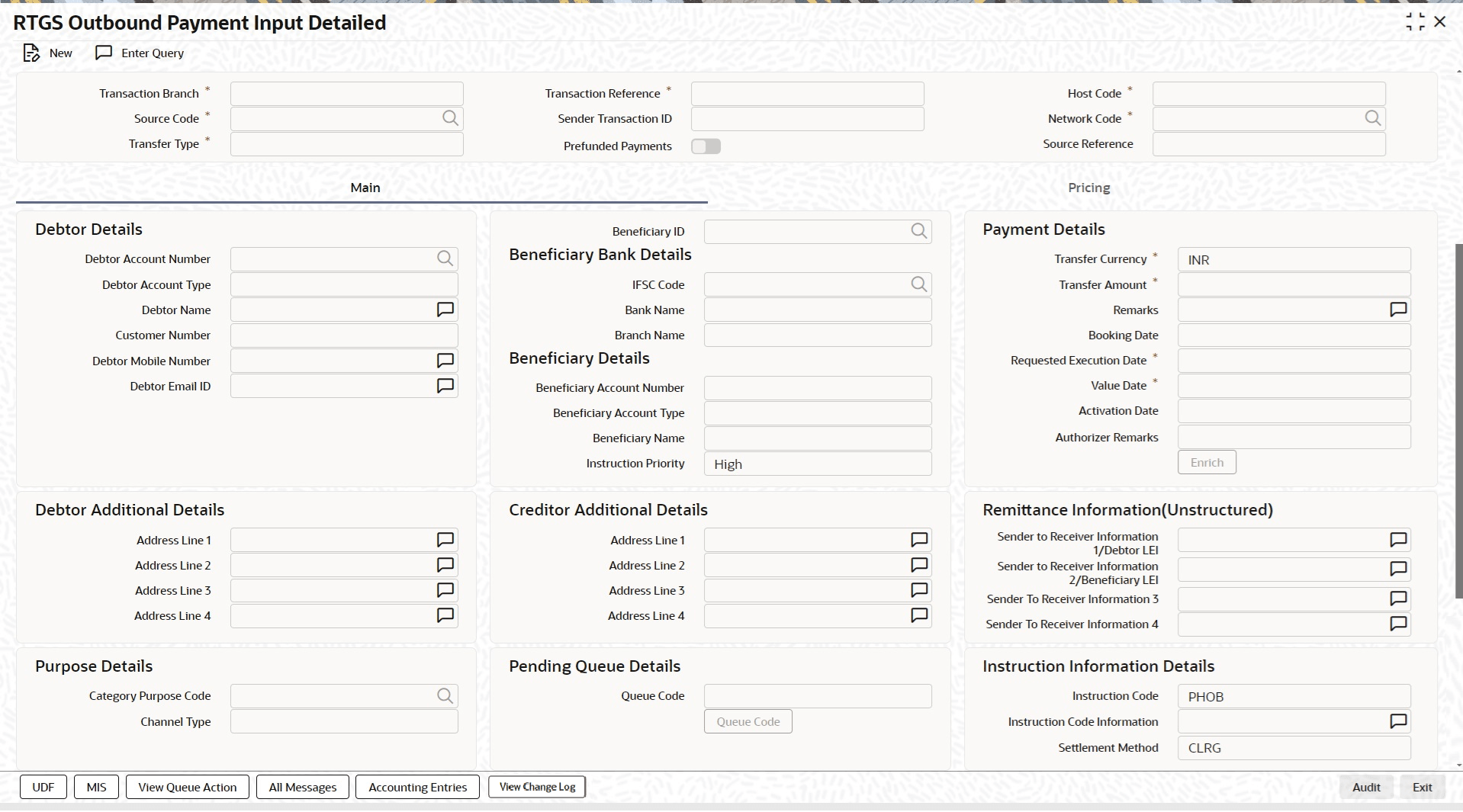Open Remarks popup editor icon

(1398, 310)
